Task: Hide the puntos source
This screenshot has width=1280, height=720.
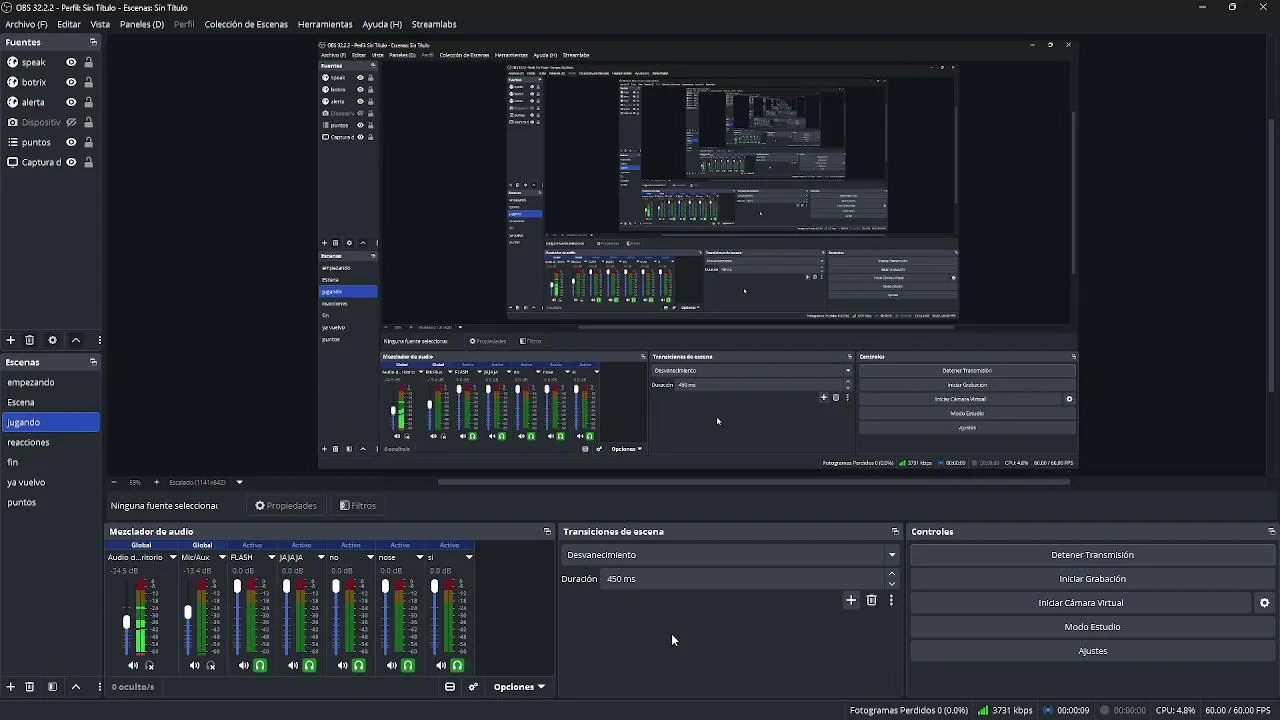Action: tap(71, 142)
